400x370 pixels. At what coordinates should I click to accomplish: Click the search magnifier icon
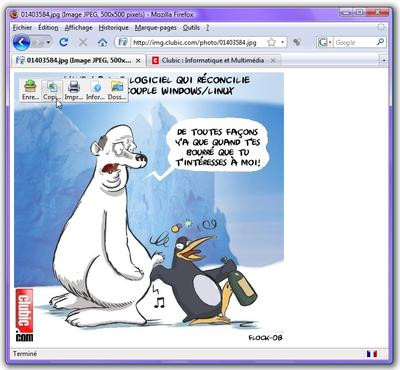coord(380,42)
